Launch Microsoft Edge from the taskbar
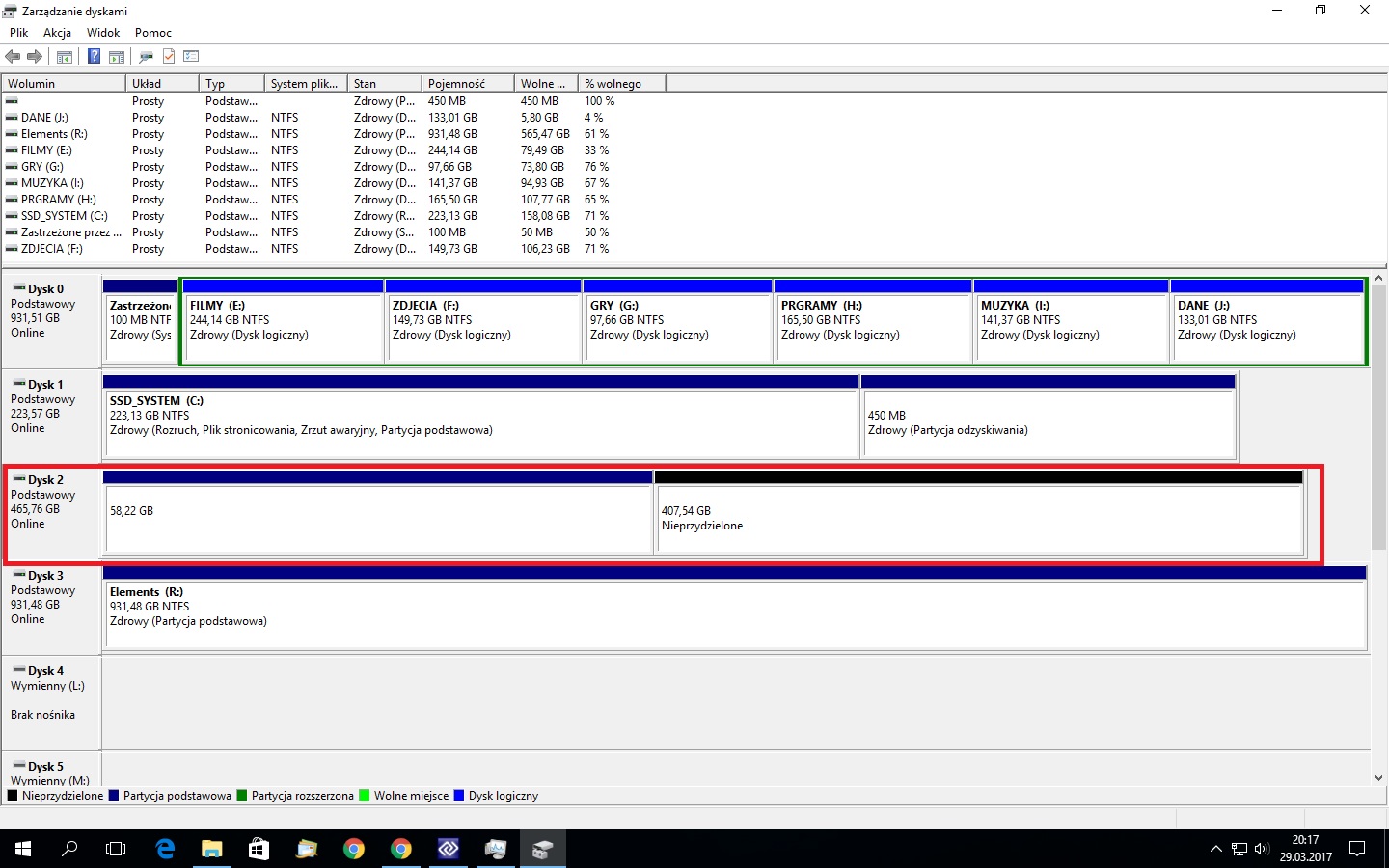Viewport: 1389px width, 868px height. [x=165, y=849]
